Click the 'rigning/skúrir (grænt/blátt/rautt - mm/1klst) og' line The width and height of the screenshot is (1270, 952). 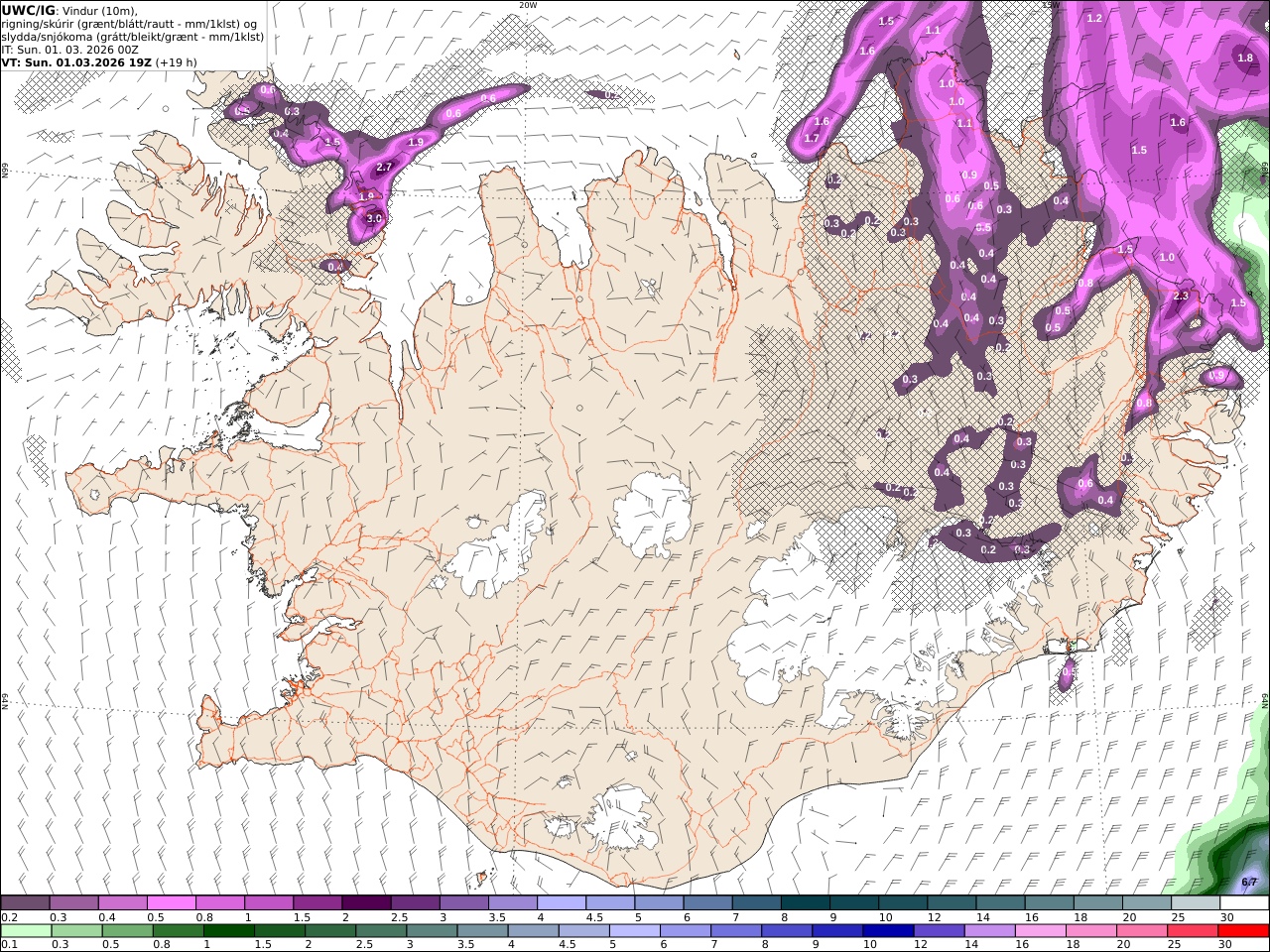pyautogui.click(x=129, y=24)
